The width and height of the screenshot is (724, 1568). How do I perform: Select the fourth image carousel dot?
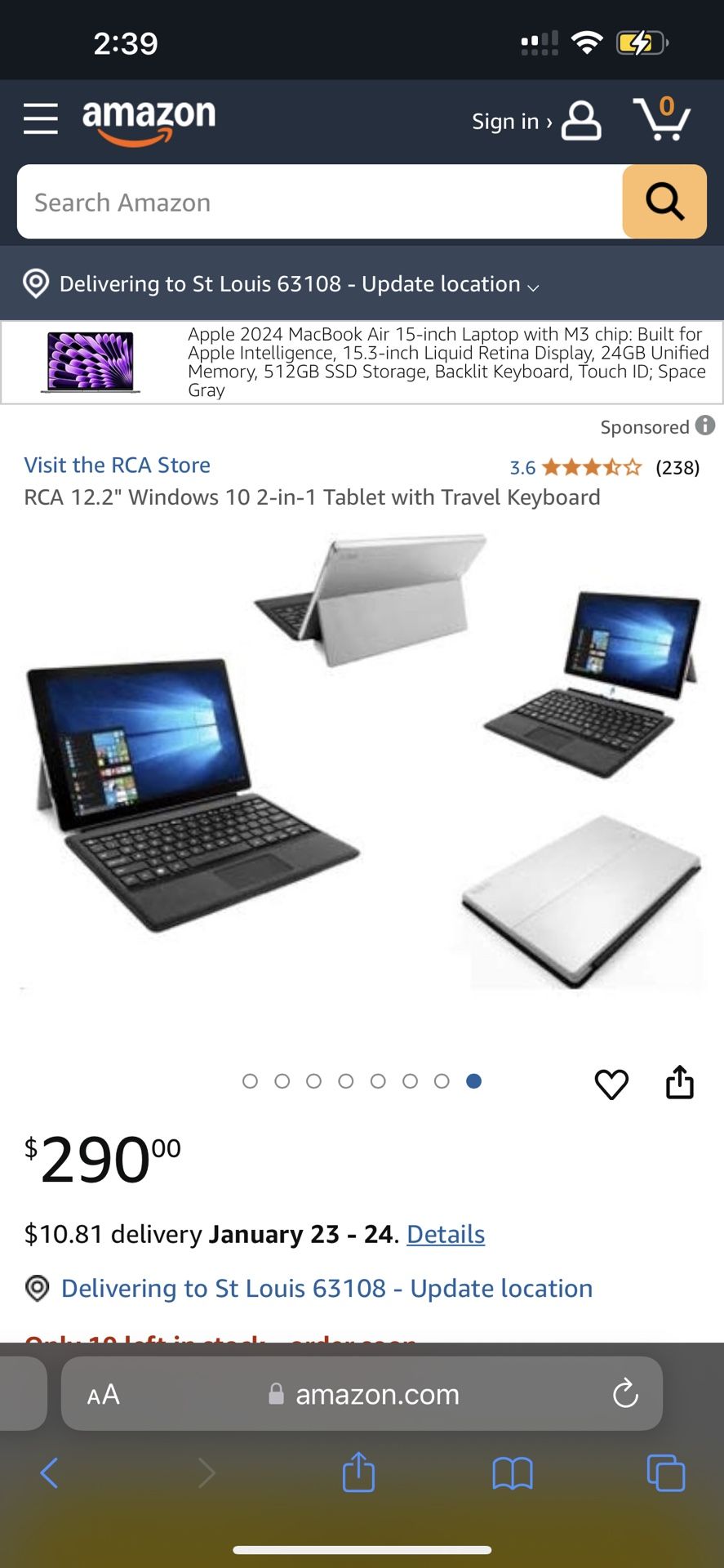[346, 1081]
